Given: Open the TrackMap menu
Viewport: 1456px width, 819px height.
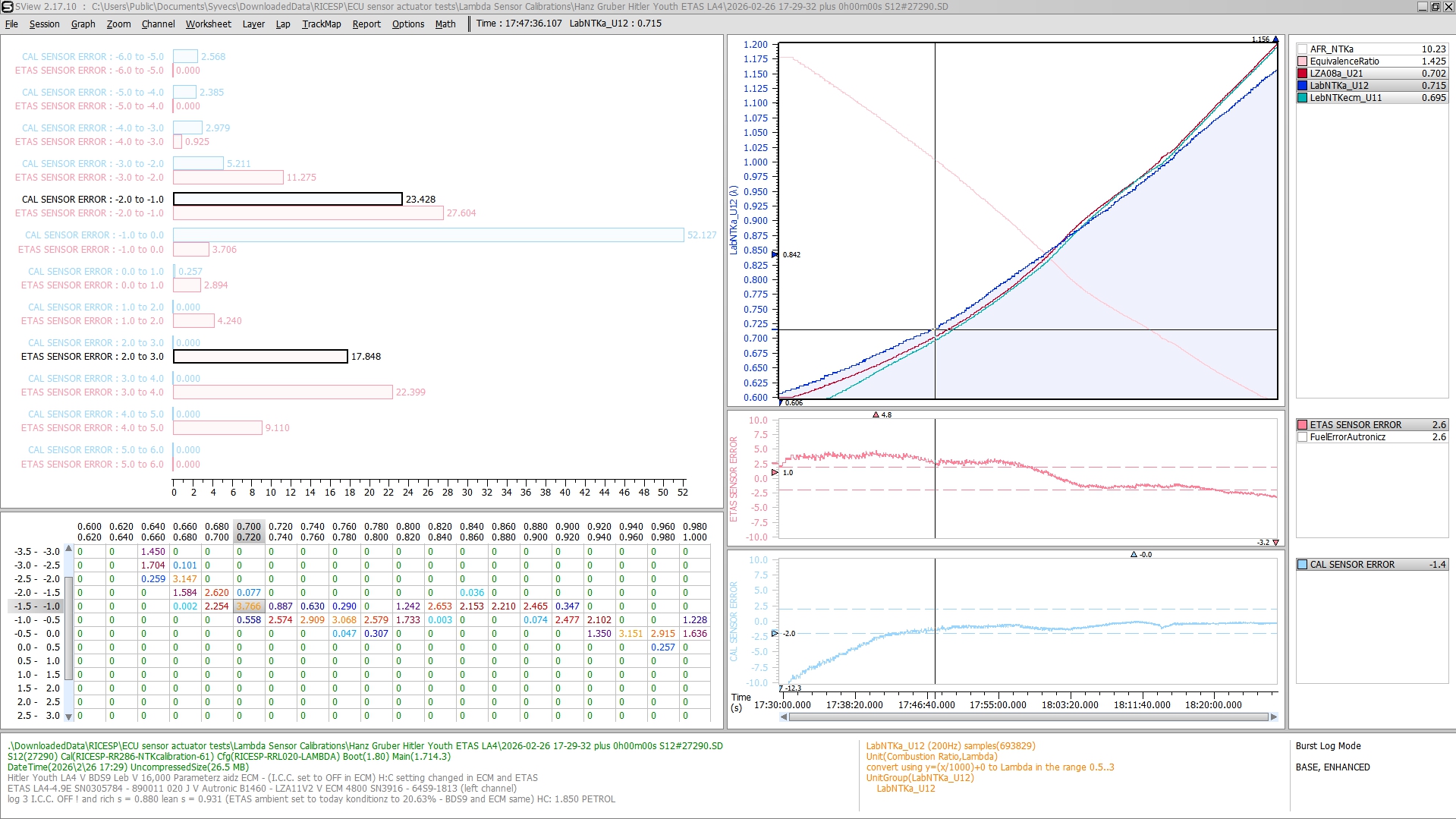Looking at the screenshot, I should 321,24.
